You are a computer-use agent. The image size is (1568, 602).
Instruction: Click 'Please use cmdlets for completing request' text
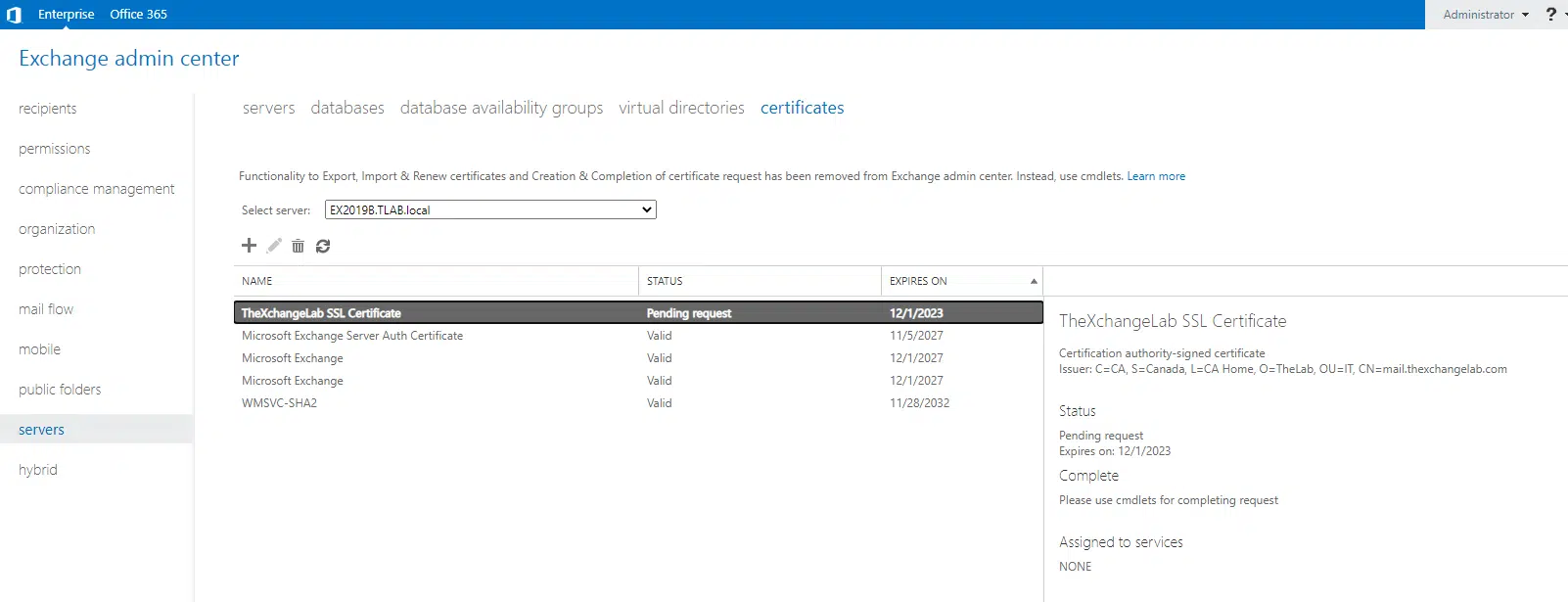(x=1169, y=500)
